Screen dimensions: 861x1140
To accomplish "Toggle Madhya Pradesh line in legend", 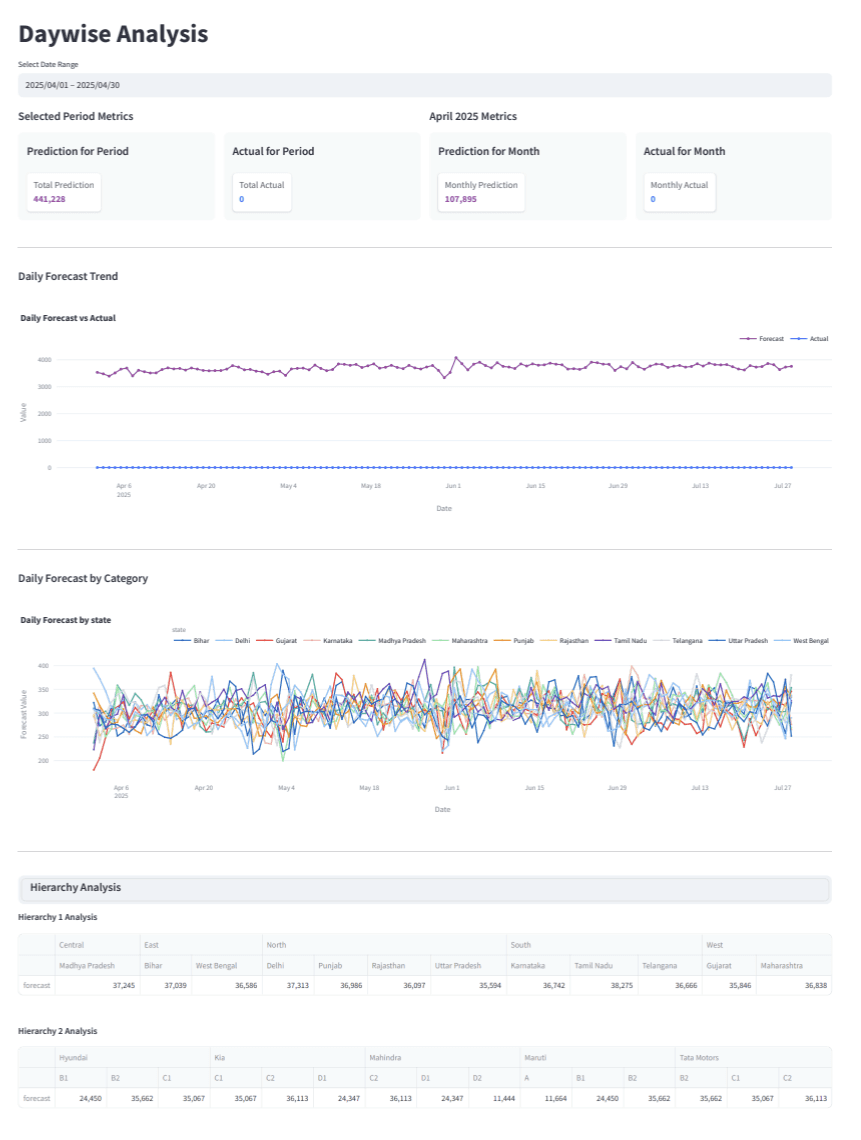I will [392, 641].
